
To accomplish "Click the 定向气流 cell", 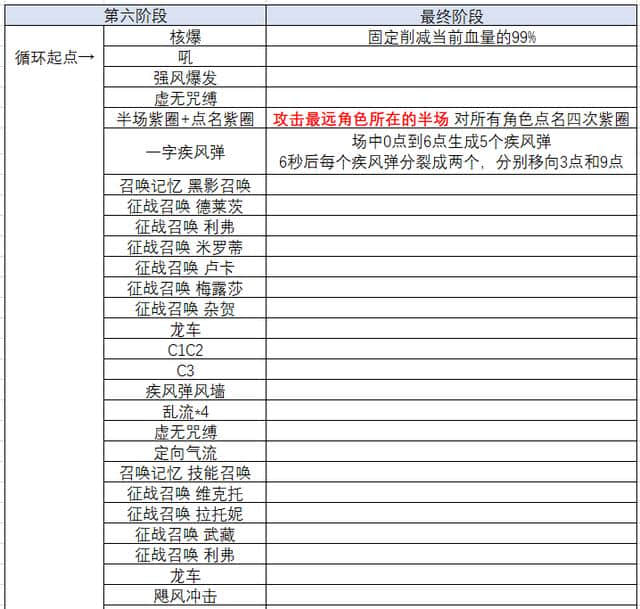I will pyautogui.click(x=185, y=452).
